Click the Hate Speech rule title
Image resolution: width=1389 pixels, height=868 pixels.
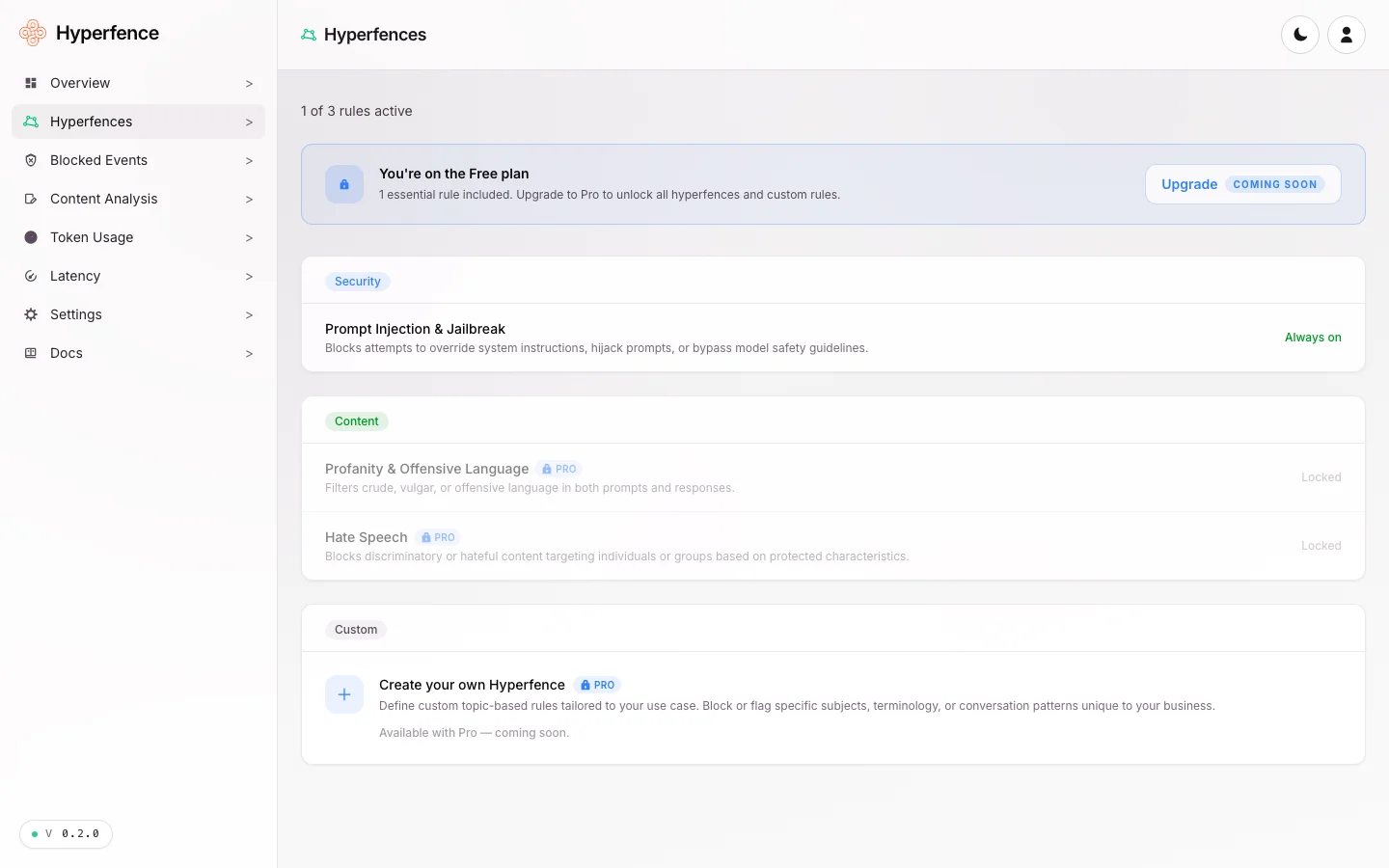click(367, 537)
